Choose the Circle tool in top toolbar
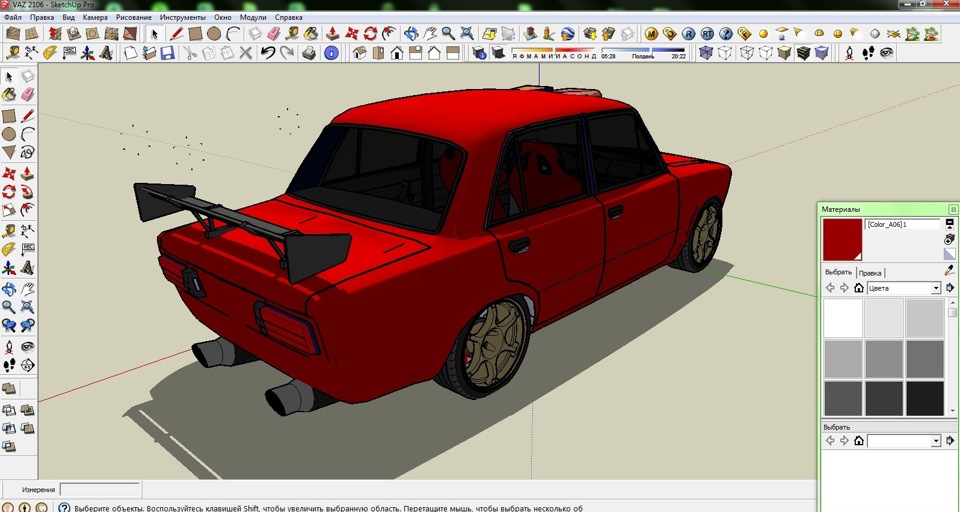 pyautogui.click(x=214, y=33)
